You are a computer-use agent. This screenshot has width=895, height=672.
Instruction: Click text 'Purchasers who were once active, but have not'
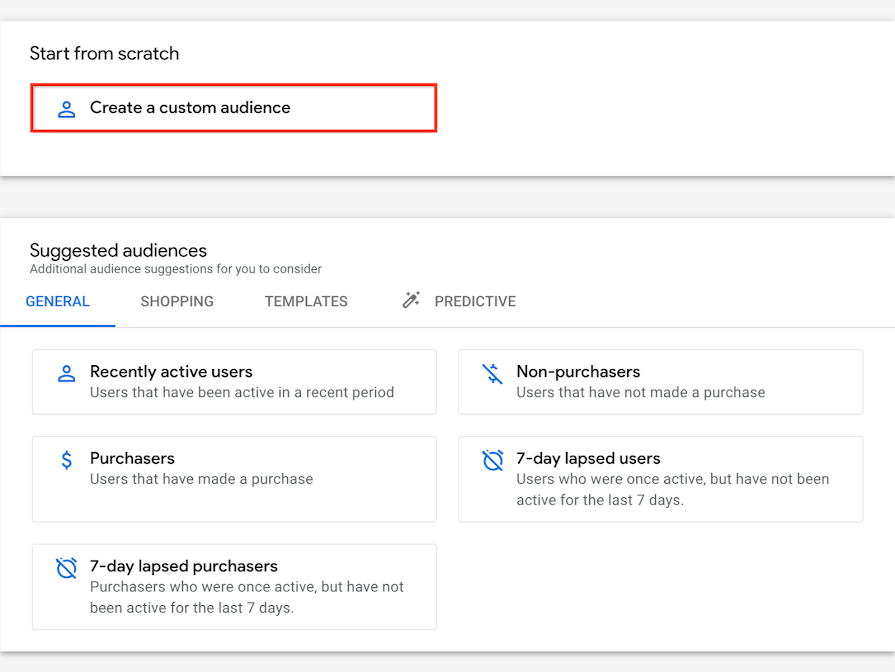[x=247, y=587]
